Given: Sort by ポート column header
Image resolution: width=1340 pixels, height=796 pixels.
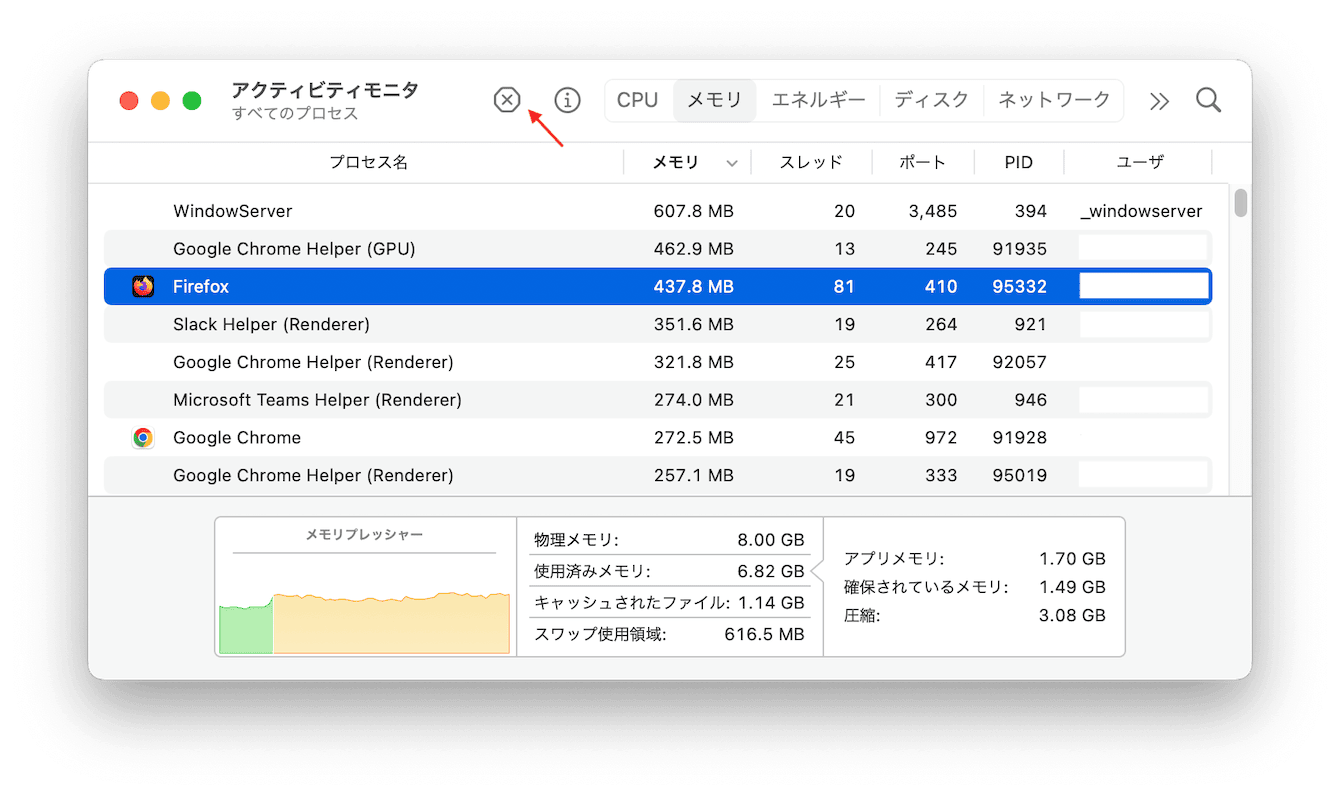Looking at the screenshot, I should (x=922, y=162).
